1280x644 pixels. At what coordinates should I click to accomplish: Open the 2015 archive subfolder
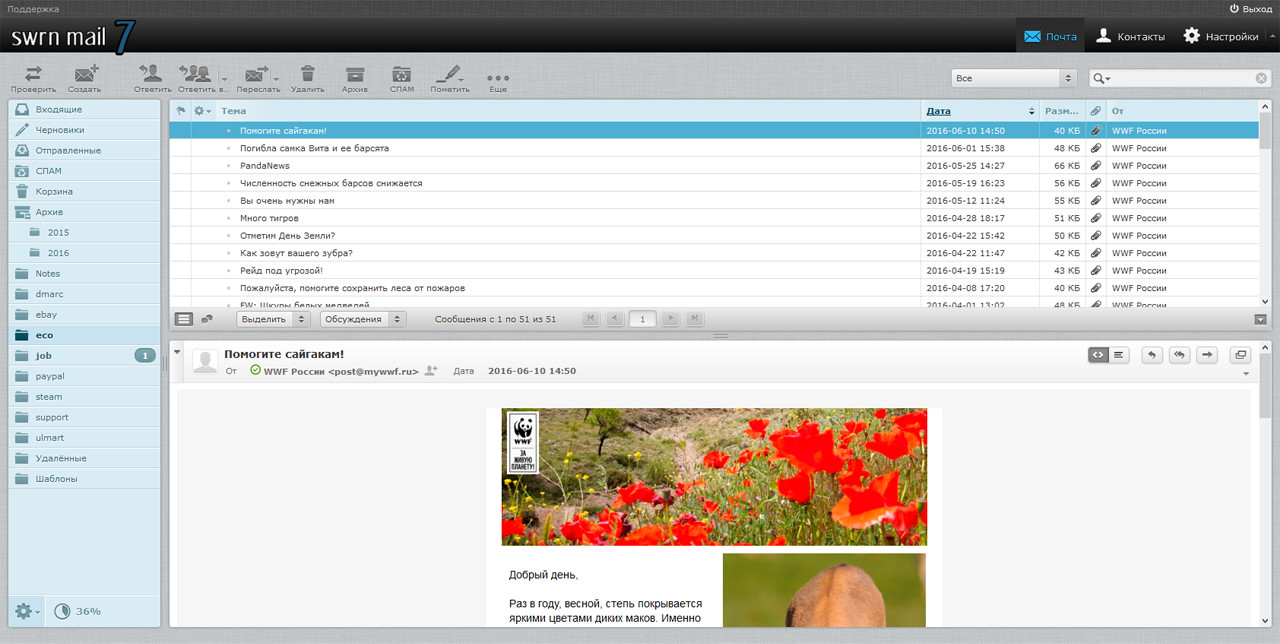coord(84,232)
